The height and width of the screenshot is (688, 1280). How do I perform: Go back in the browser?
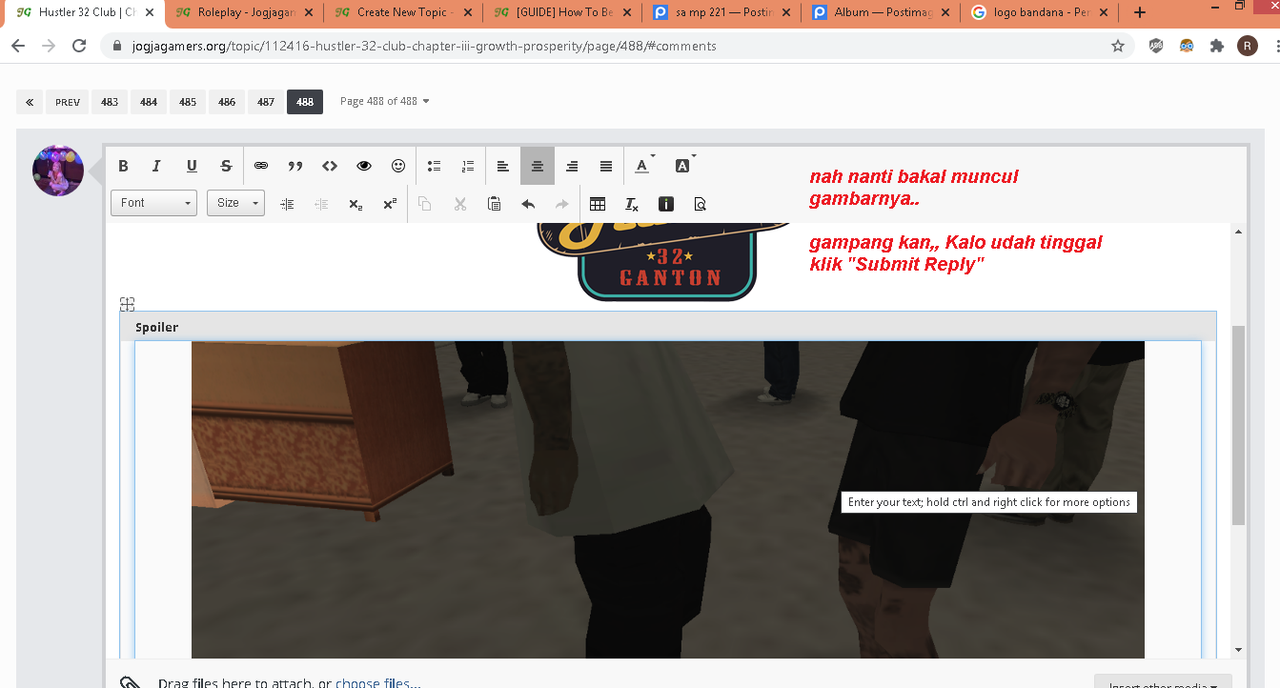[x=18, y=46]
